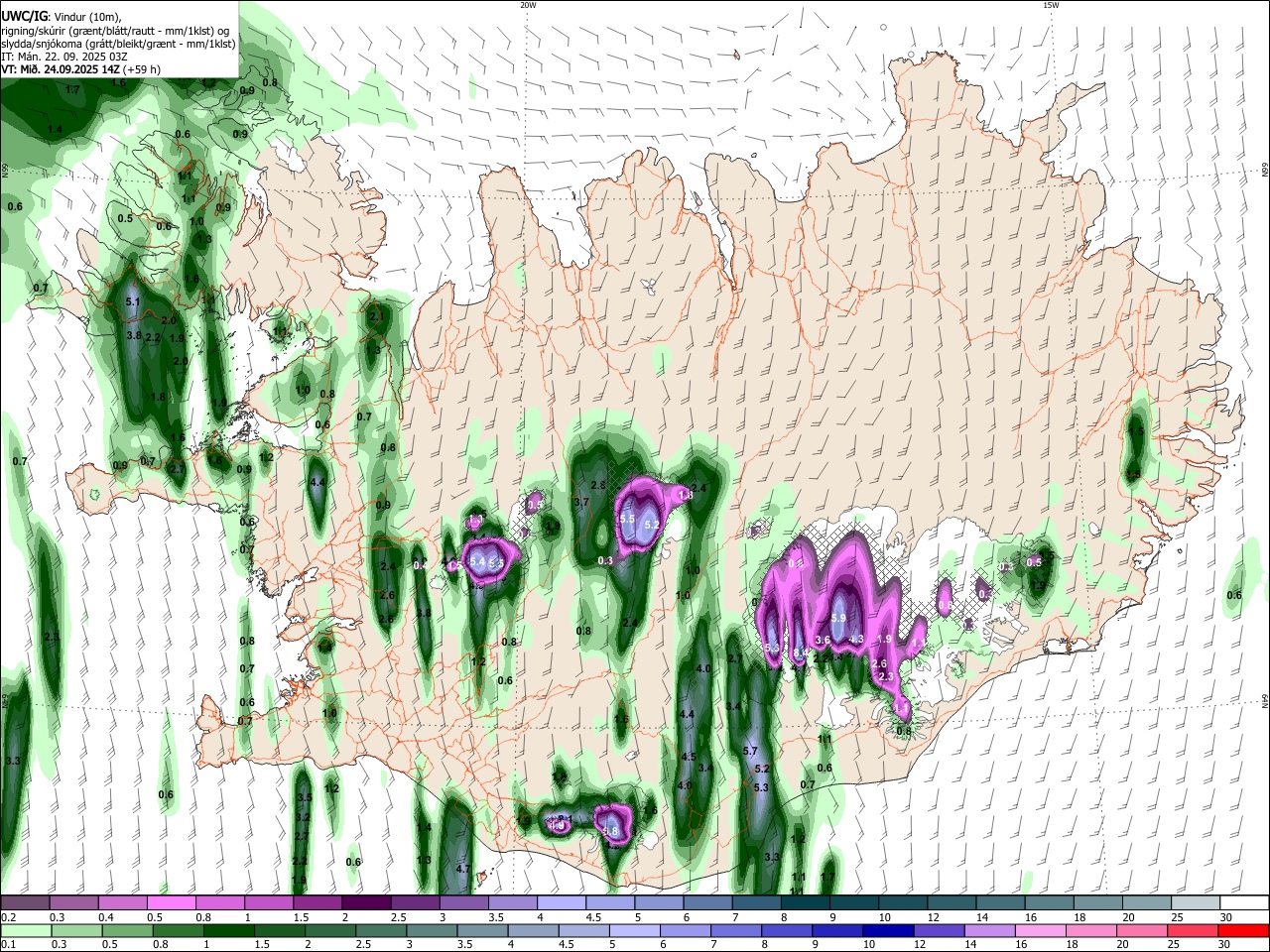Click the '5.8' precipitation value near the south coast
1270x952 pixels.
(x=611, y=831)
